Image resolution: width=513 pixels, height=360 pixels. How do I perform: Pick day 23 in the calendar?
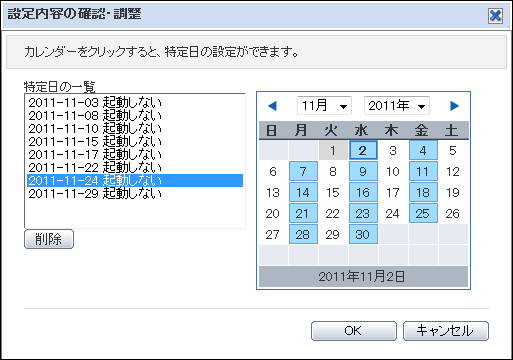pos(363,213)
